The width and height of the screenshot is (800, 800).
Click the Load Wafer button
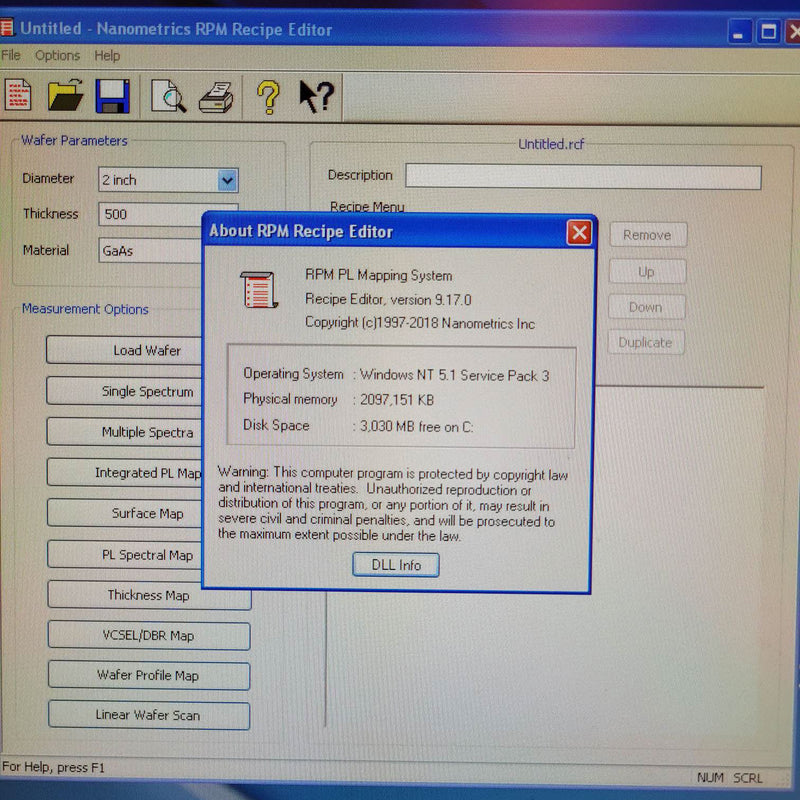click(147, 350)
